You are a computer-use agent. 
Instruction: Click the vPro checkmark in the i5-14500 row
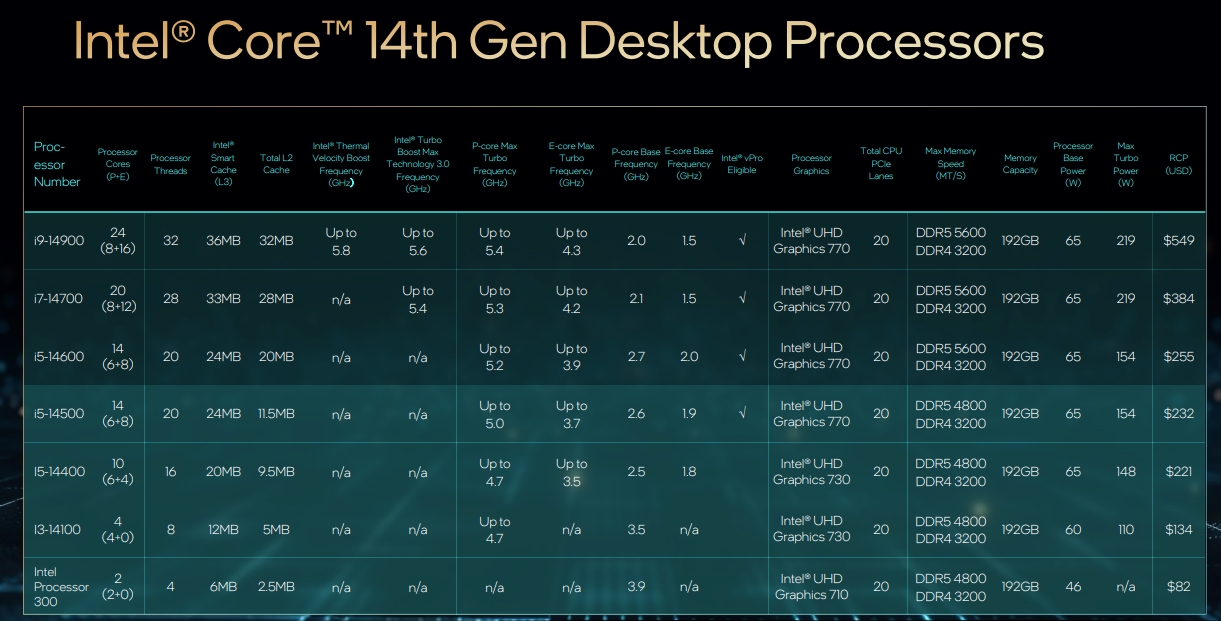pyautogui.click(x=741, y=413)
